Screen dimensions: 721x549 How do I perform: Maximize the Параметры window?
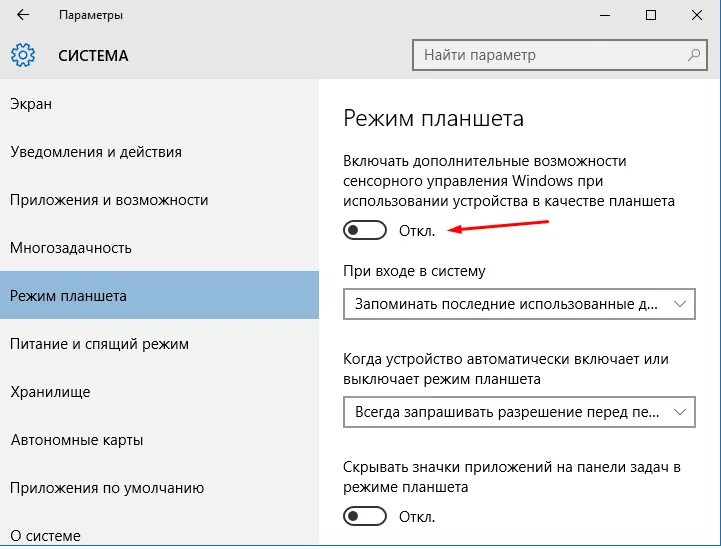tap(651, 15)
